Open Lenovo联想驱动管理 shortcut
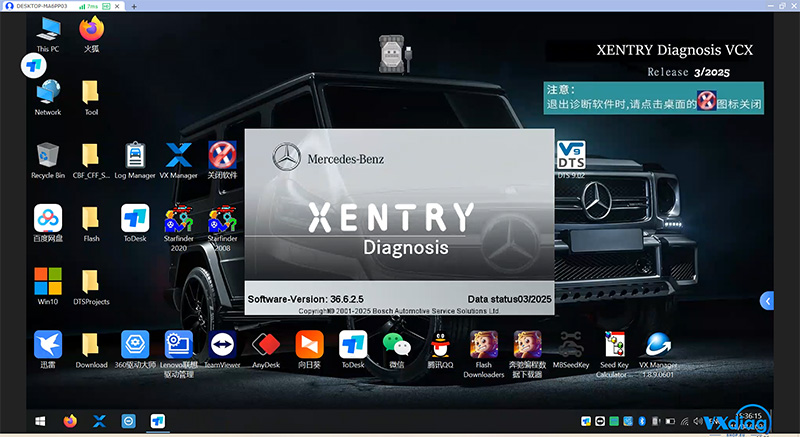 click(179, 354)
